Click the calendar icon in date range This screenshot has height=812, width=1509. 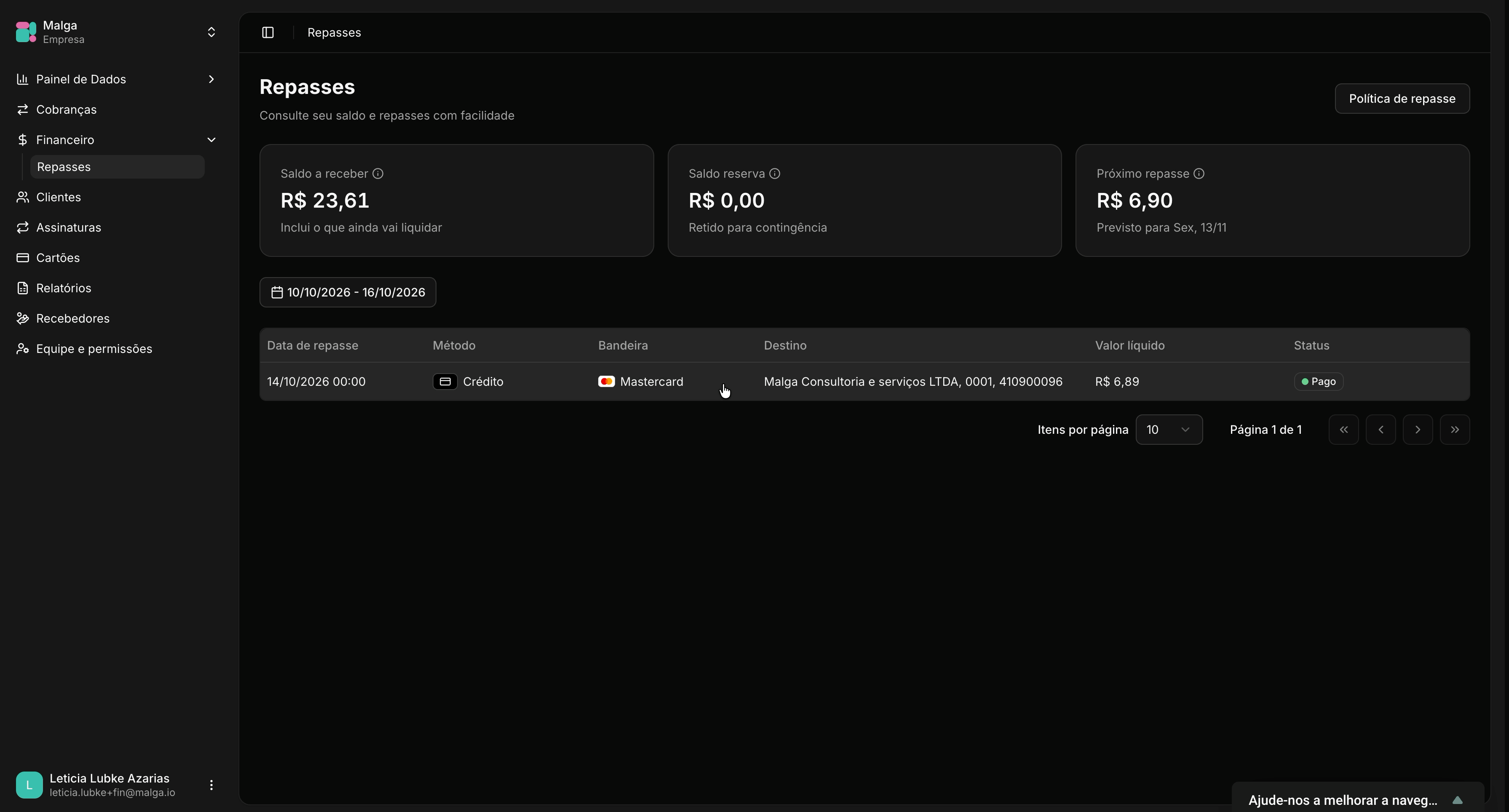coord(277,292)
